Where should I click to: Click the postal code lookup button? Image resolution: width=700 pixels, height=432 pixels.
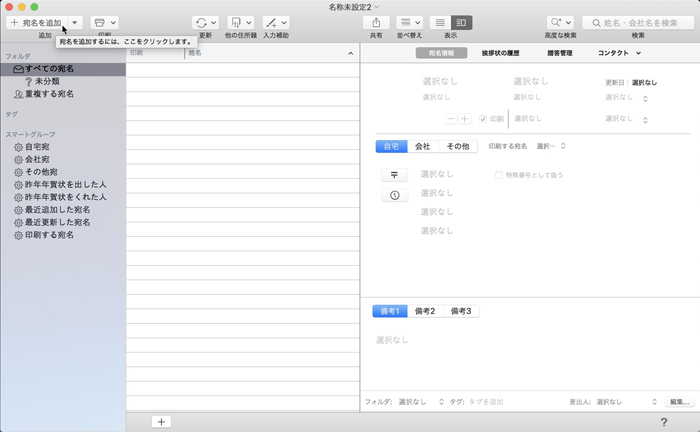pos(394,174)
